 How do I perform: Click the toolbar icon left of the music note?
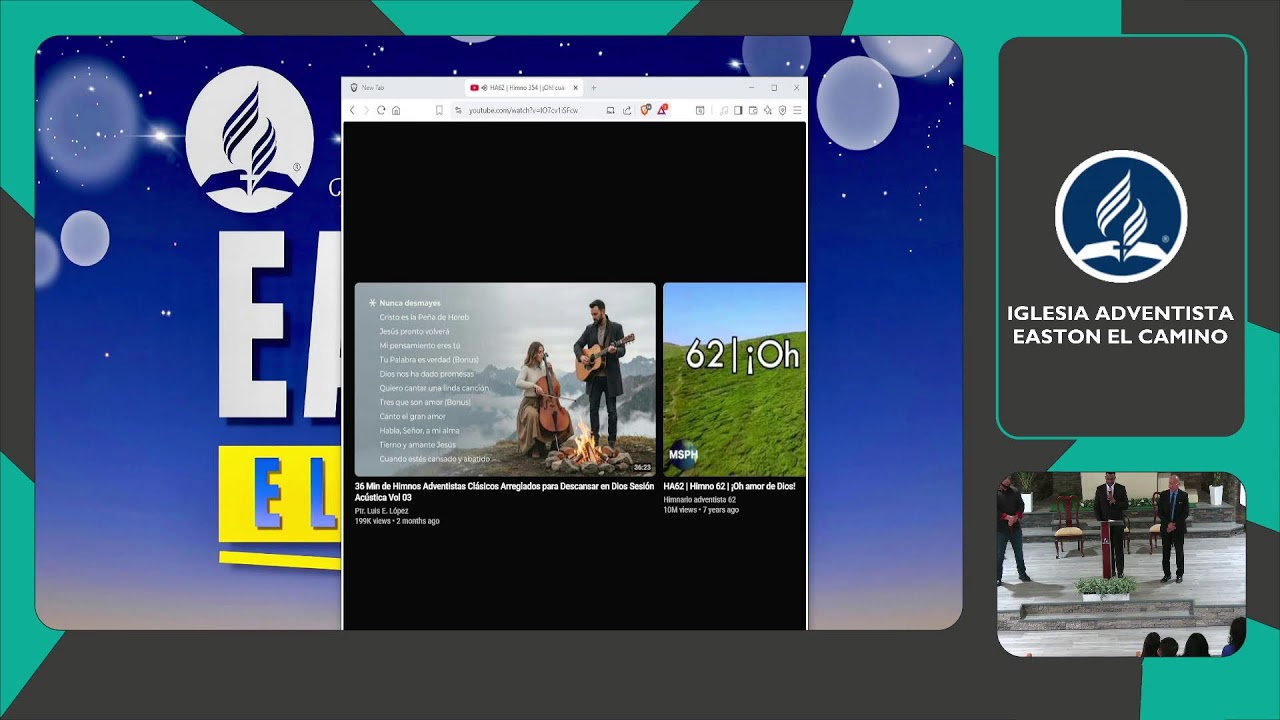(700, 110)
